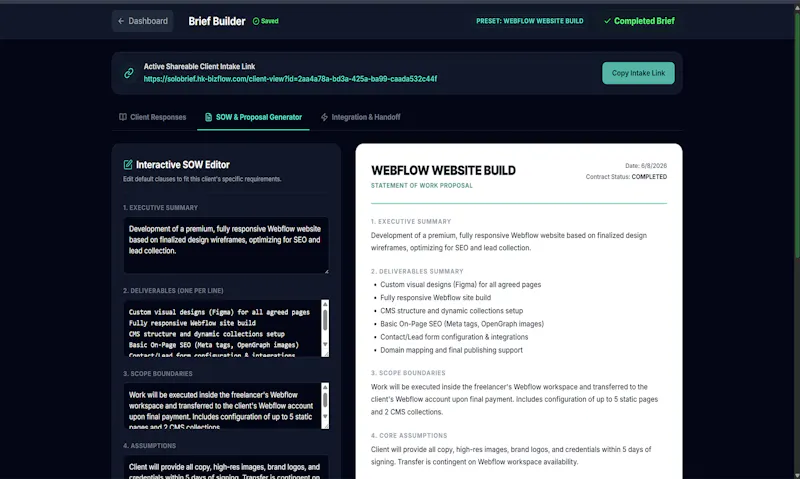Click the Saved checkmark status icon
The height and width of the screenshot is (479, 800).
click(x=256, y=21)
